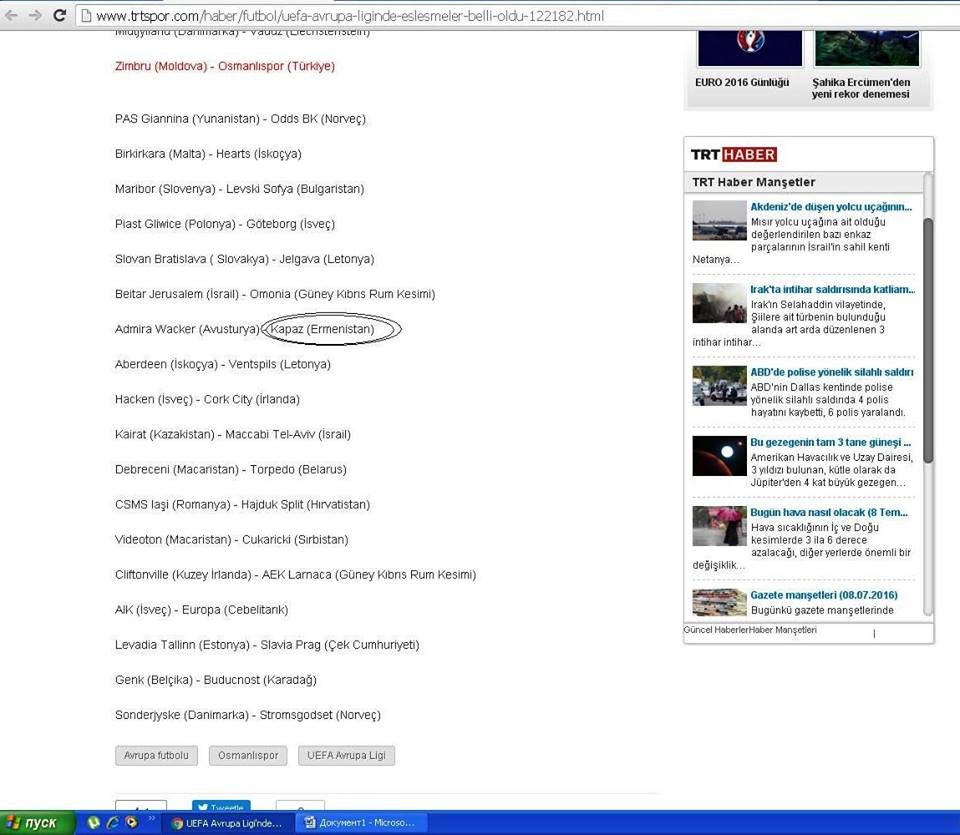Switch to the Chrome UEFA Avrupa Ligi'nde taskbar button
960x835 pixels.
(x=228, y=823)
